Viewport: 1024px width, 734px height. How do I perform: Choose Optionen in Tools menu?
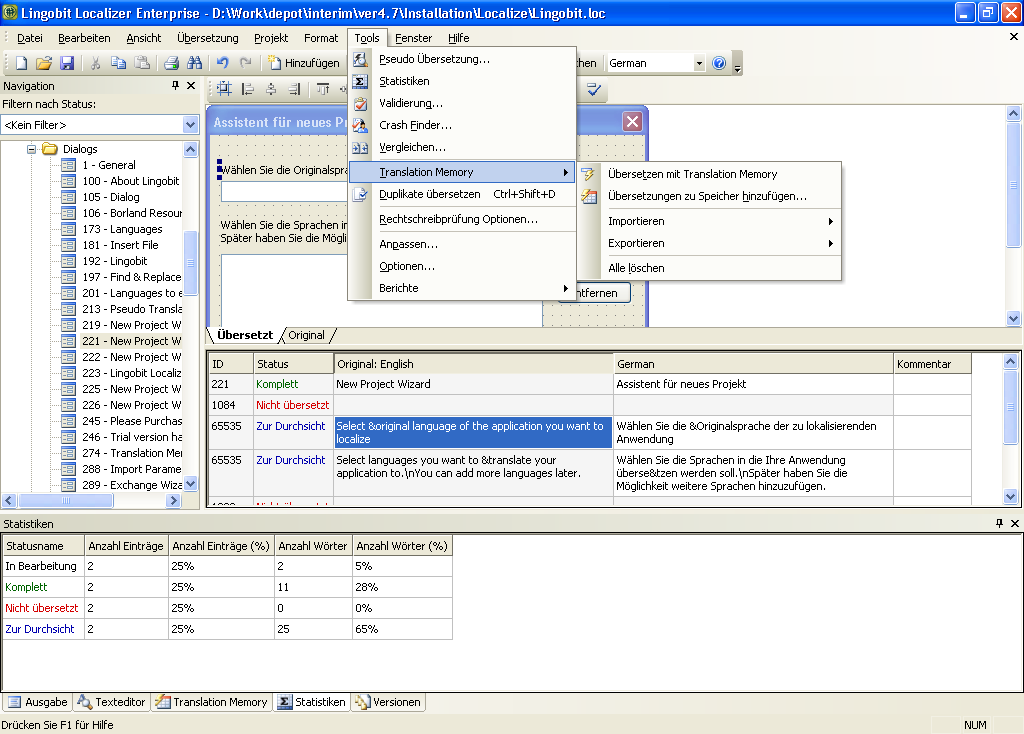pos(462,266)
